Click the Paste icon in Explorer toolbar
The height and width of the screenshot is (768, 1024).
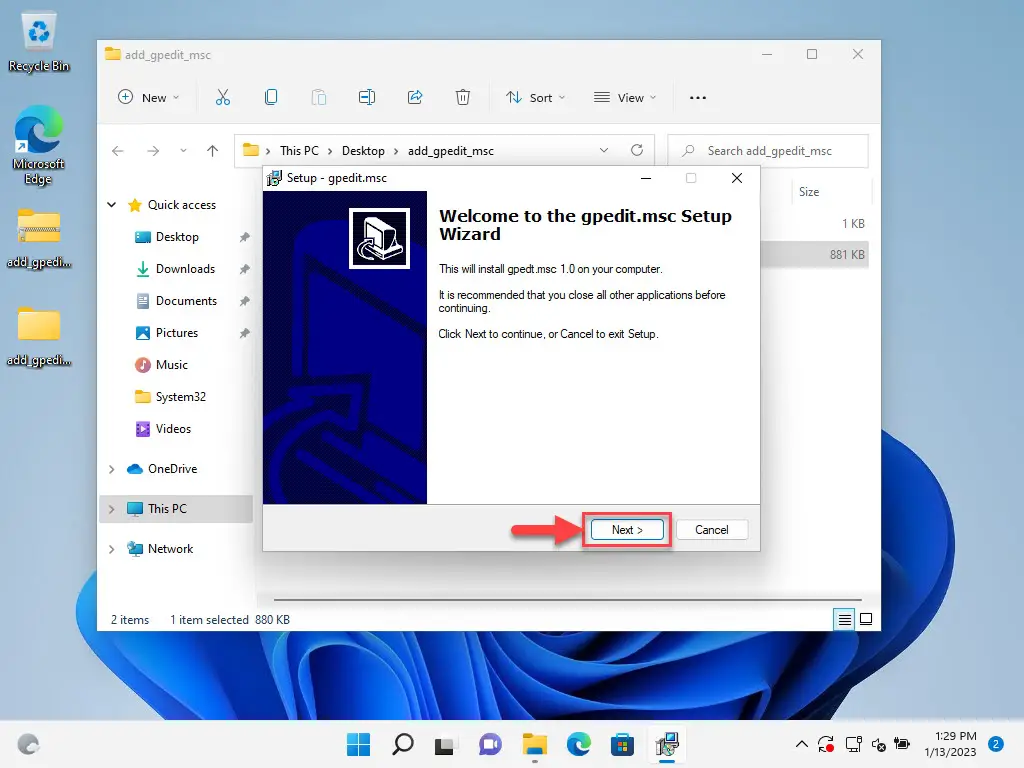[319, 97]
